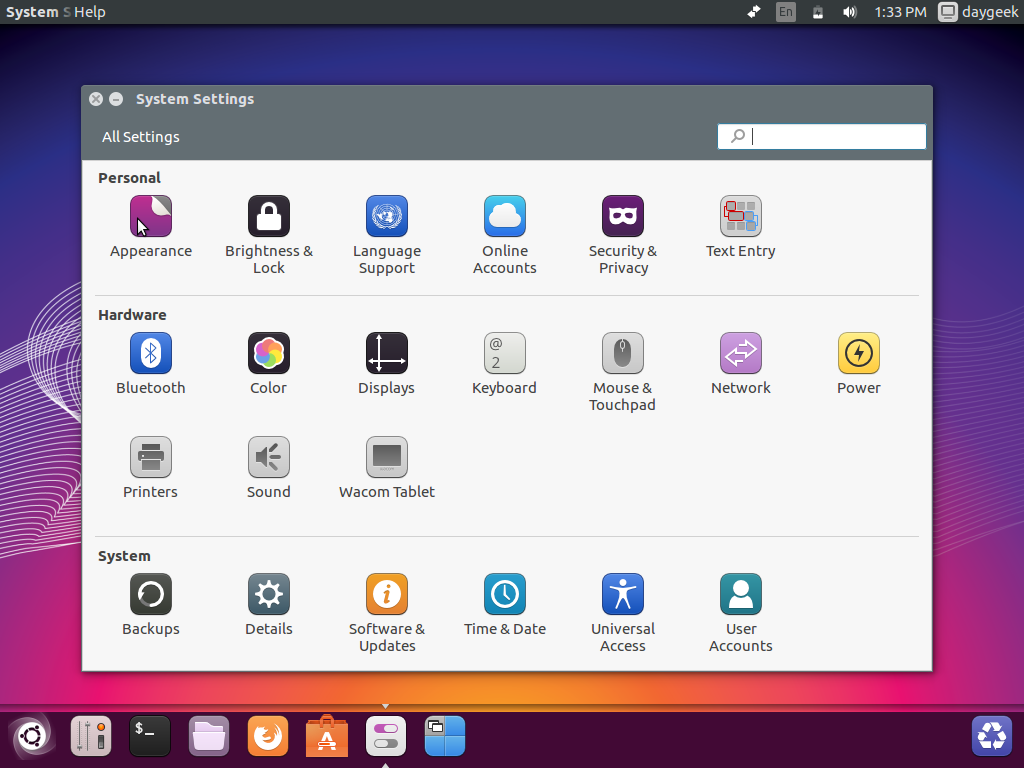1024x768 pixels.
Task: Open Brightness & Lock settings
Action: 269,216
